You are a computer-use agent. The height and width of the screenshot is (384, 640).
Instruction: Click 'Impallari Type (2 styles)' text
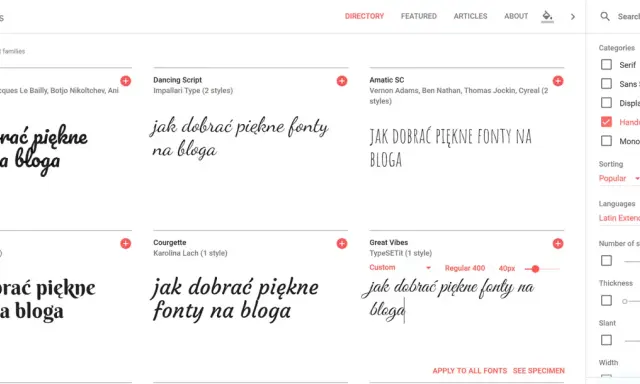193,91
